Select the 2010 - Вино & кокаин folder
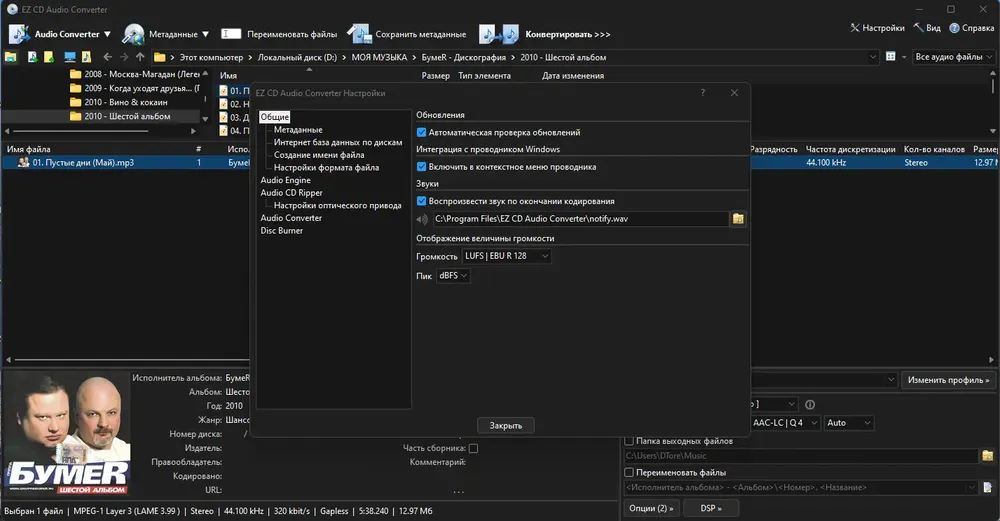Viewport: 1000px width, 521px height. tap(126, 102)
